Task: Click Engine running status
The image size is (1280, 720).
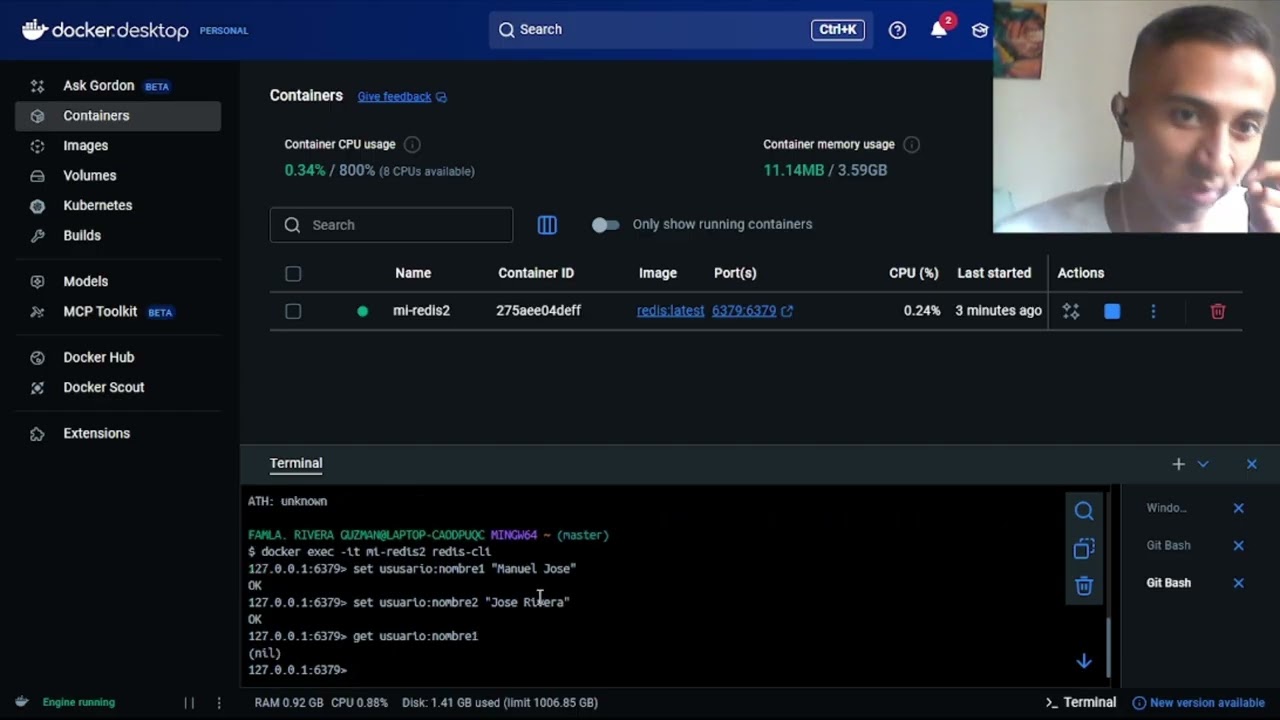Action: [66, 702]
